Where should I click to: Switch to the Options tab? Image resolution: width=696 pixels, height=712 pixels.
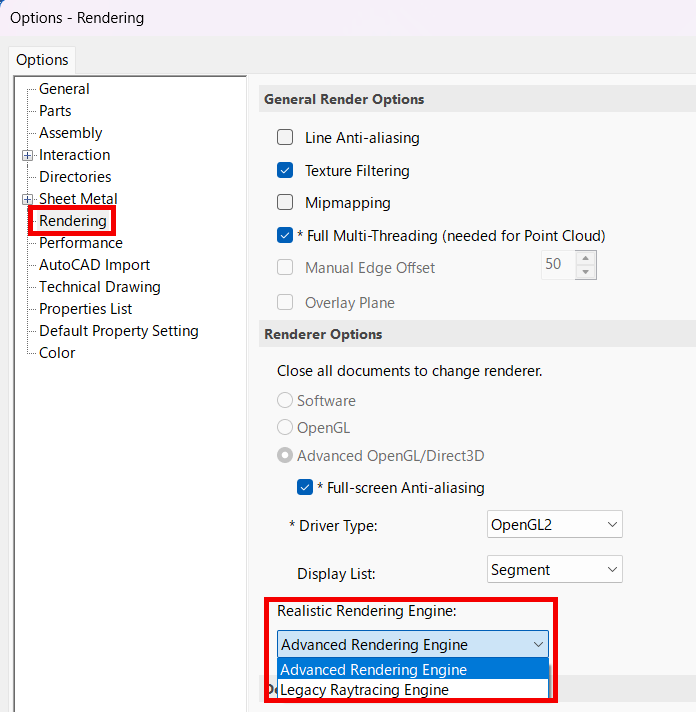click(42, 60)
